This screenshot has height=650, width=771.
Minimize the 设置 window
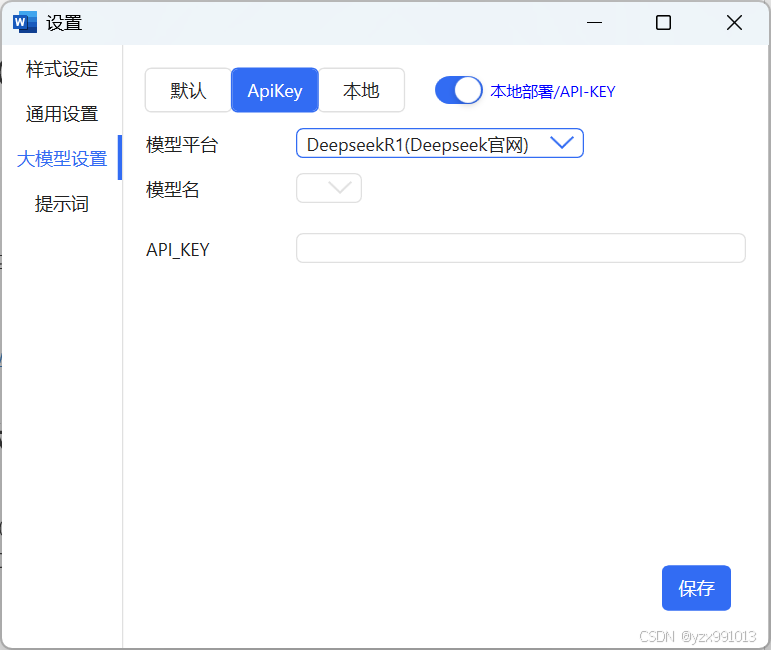(594, 23)
